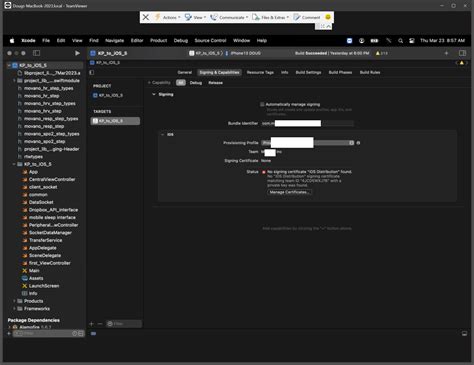This screenshot has height=365, width=474.
Task: Open Spotlight search in macOS menu bar
Action: tap(401, 41)
